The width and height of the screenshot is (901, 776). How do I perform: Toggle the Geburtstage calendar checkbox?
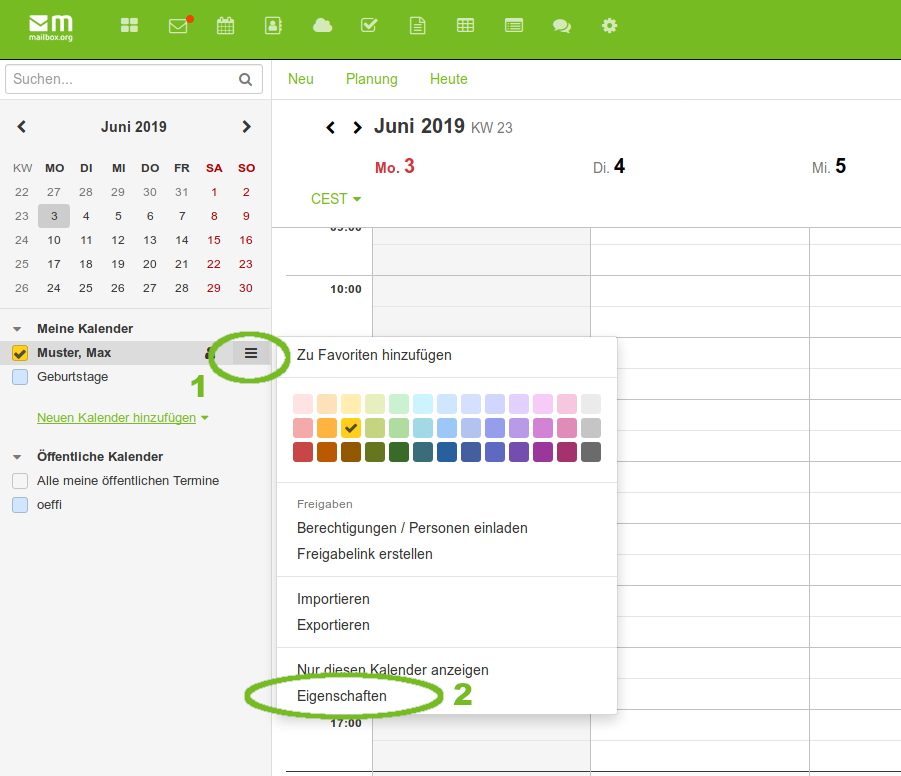tap(20, 377)
